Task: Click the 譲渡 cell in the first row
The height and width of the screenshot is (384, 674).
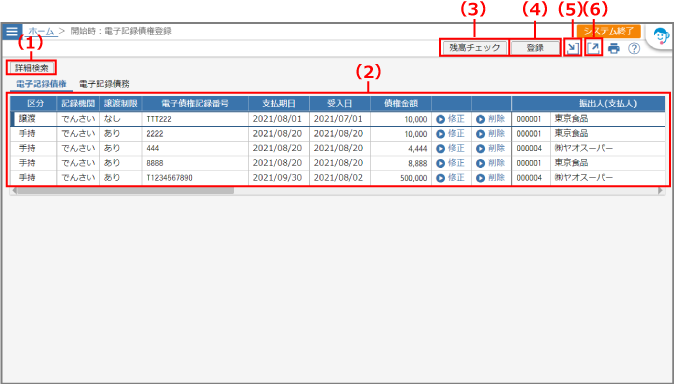Action: click(x=35, y=119)
